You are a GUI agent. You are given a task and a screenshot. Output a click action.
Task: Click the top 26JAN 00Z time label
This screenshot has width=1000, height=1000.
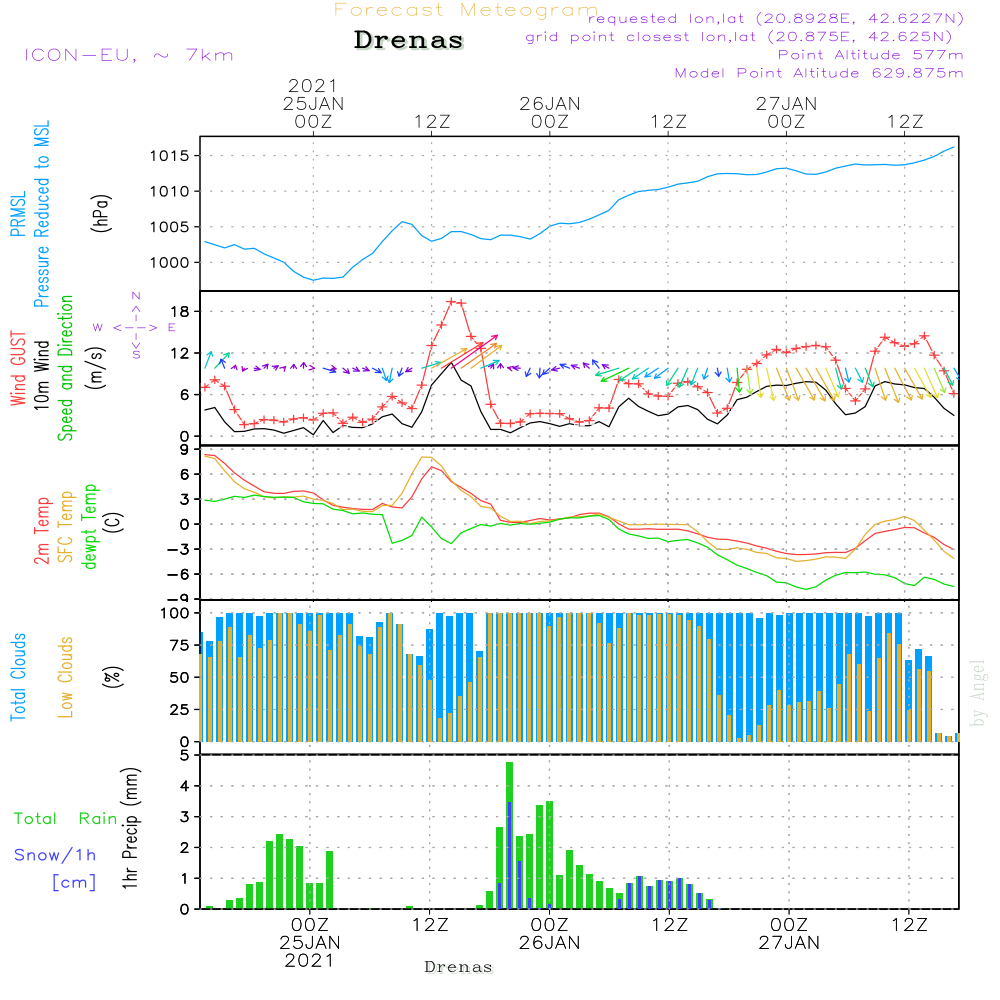tap(550, 112)
